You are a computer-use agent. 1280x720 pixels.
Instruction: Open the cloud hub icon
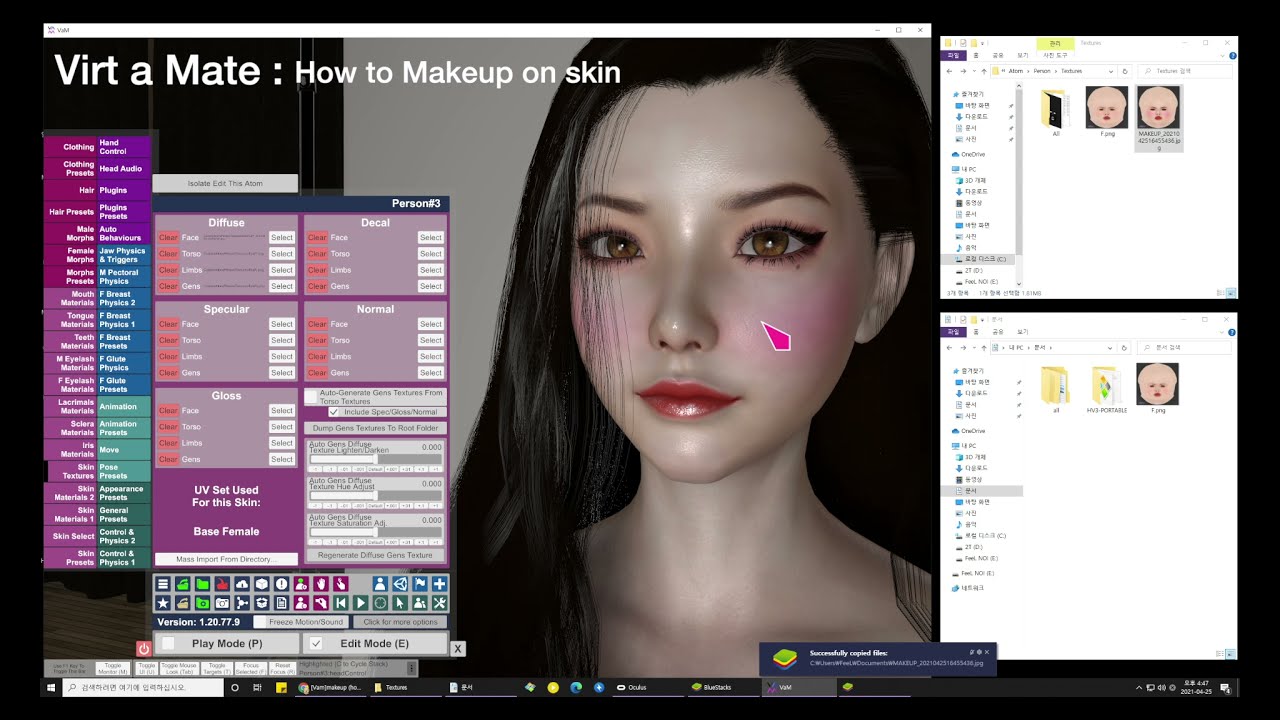[242, 584]
